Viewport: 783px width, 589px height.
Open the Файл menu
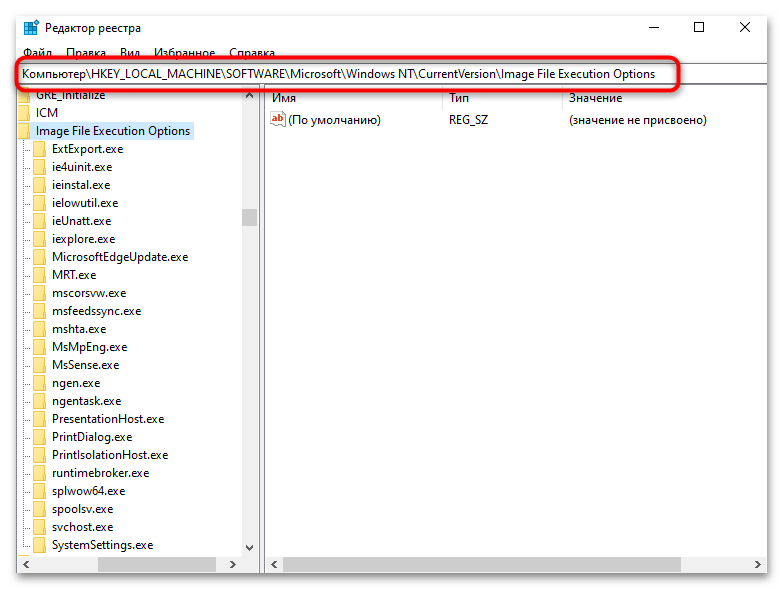37,52
